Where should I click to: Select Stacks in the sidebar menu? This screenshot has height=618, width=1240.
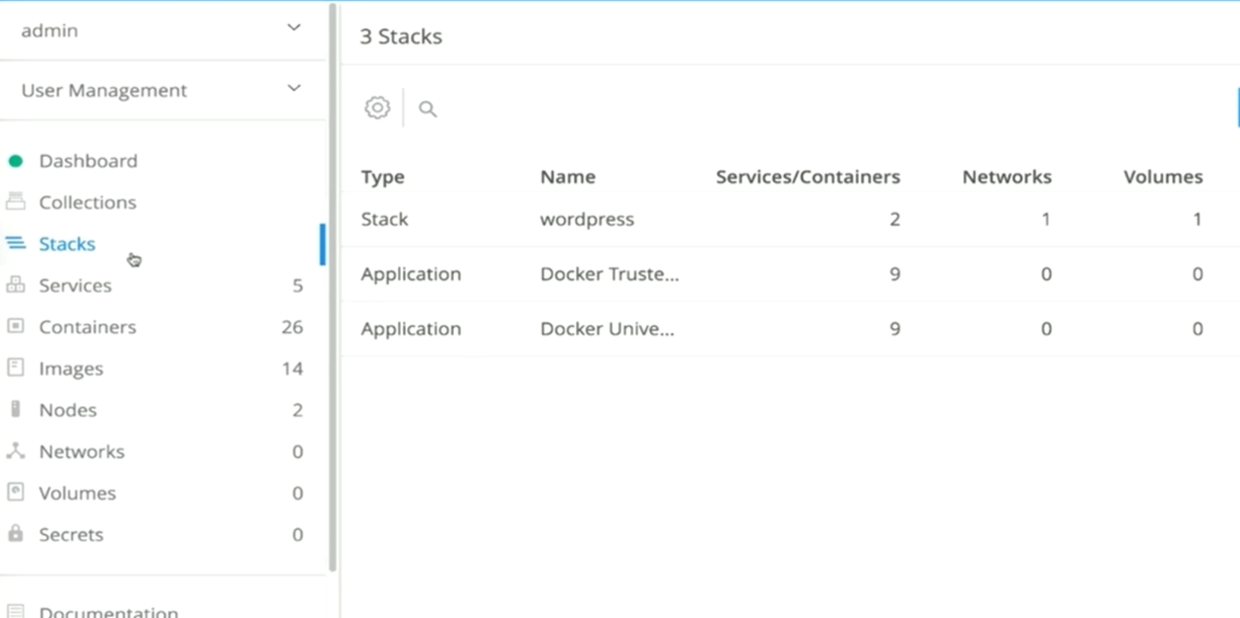coord(67,244)
